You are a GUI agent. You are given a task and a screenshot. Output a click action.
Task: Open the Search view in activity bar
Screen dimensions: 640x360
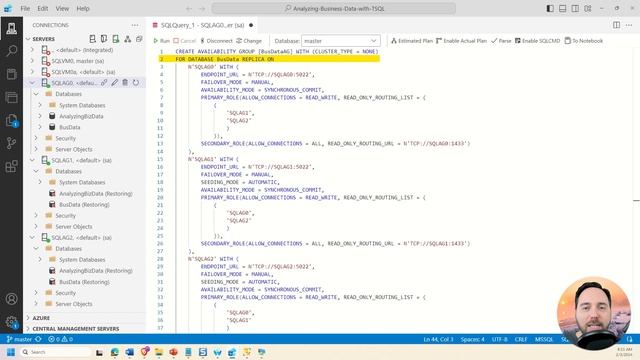(11, 51)
